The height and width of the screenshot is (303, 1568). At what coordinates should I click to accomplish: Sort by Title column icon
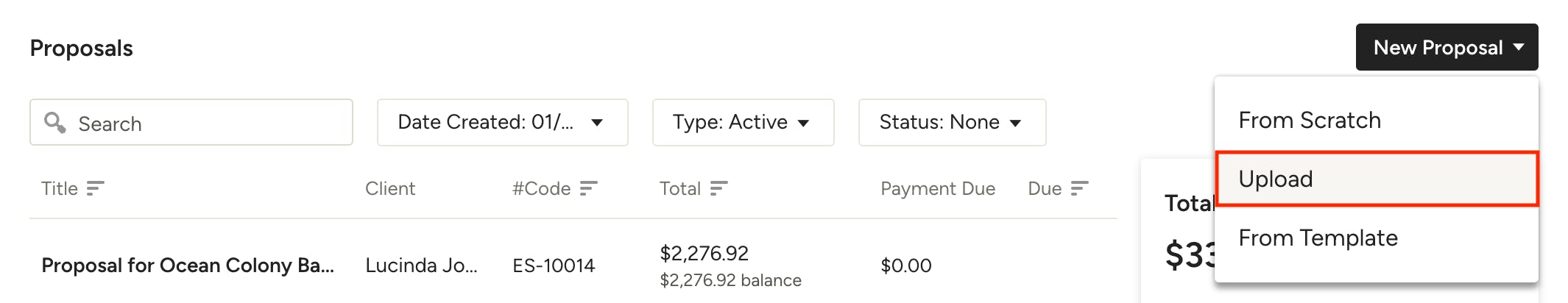tap(95, 189)
